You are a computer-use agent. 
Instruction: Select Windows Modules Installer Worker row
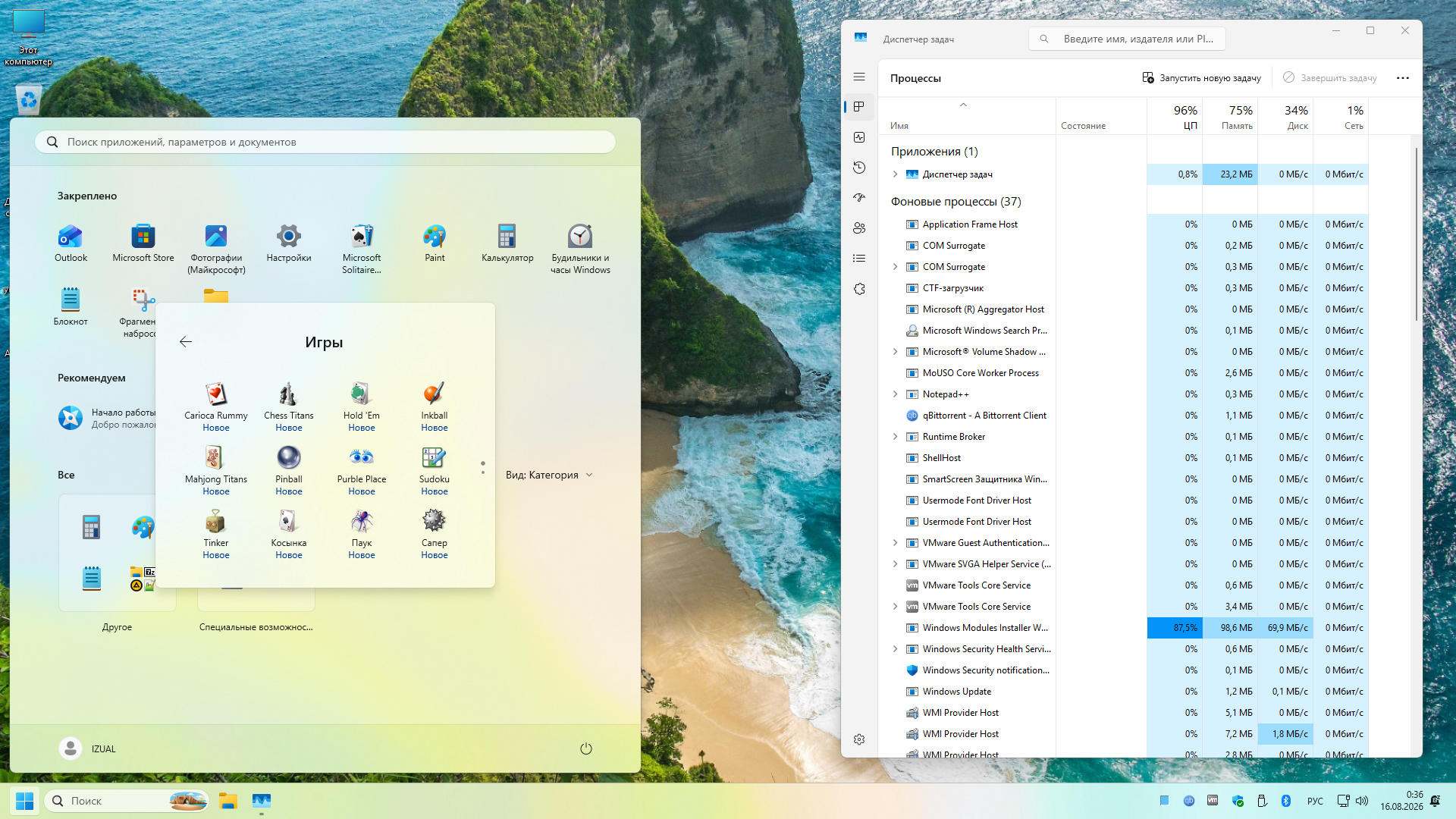[x=1124, y=628]
